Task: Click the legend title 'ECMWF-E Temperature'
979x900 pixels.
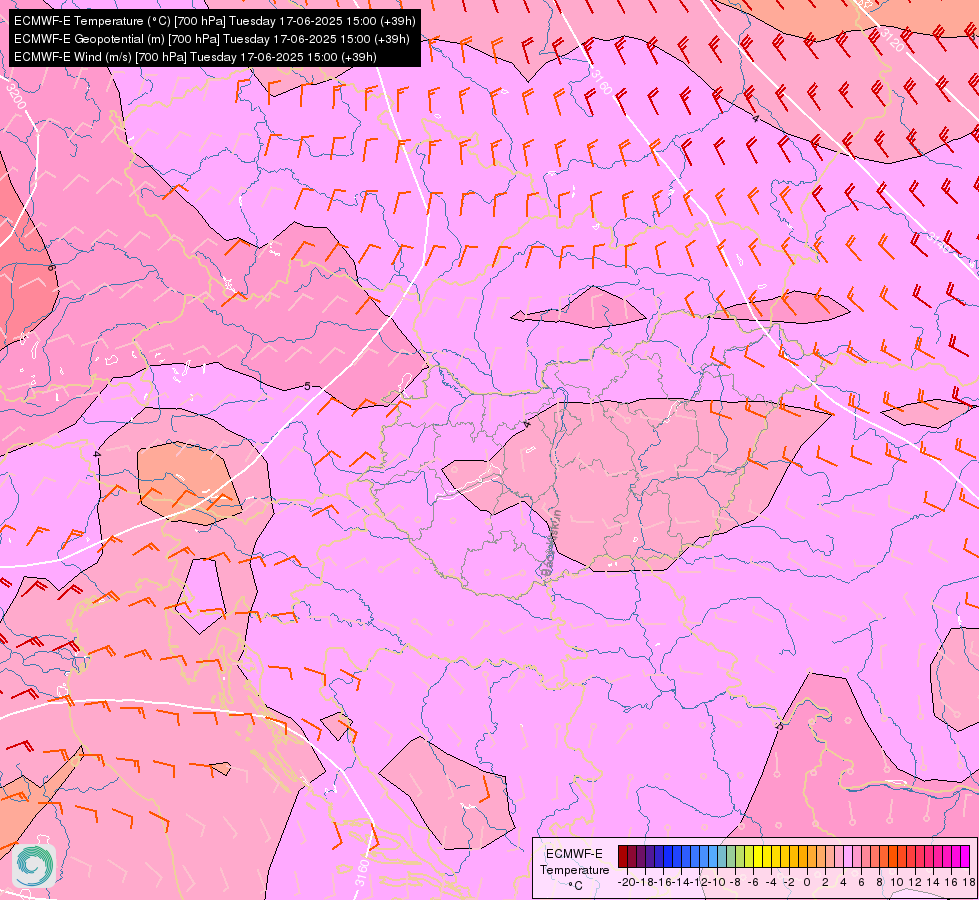Action: [574, 862]
